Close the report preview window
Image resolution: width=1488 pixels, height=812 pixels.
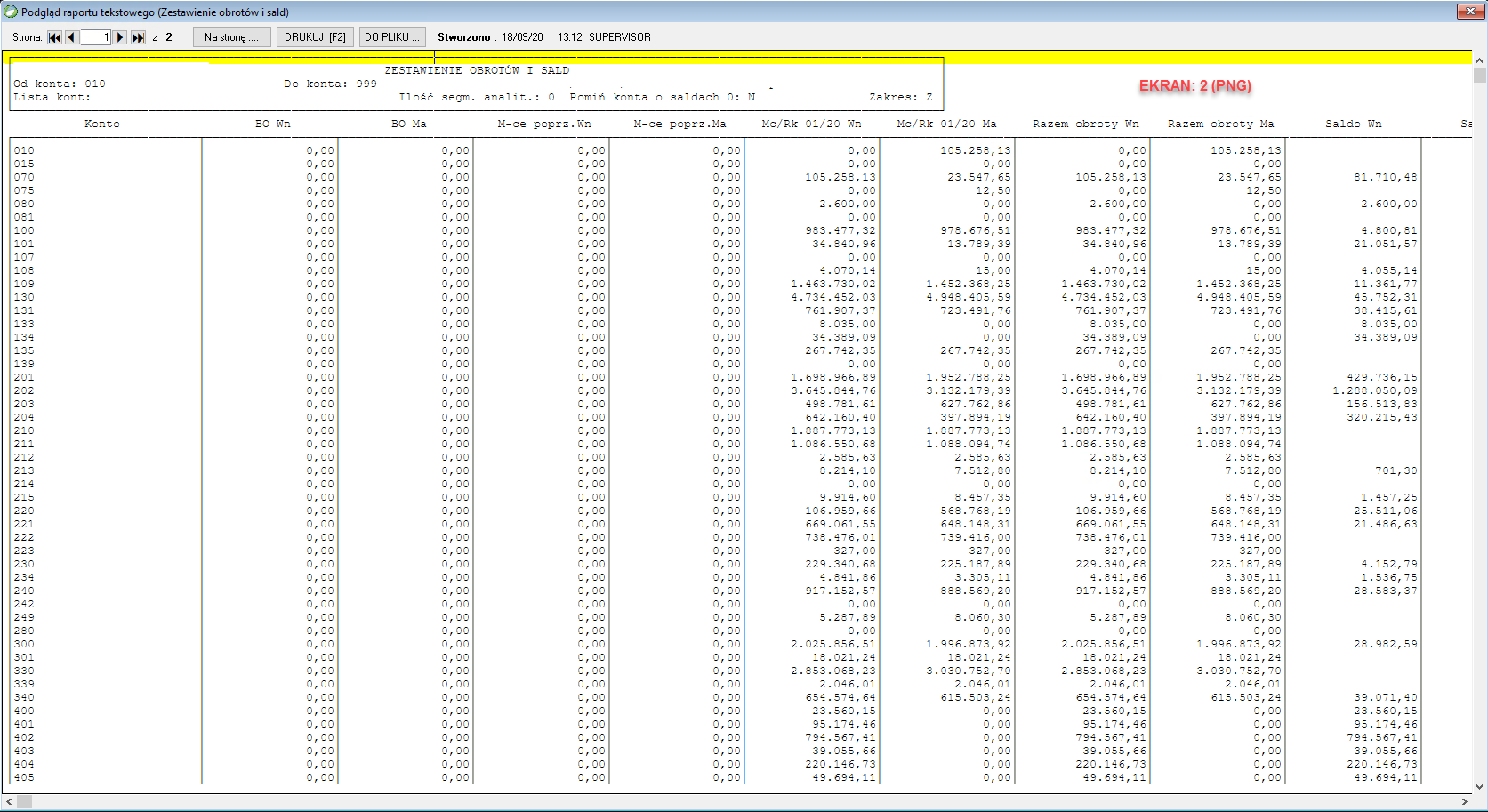click(1467, 12)
